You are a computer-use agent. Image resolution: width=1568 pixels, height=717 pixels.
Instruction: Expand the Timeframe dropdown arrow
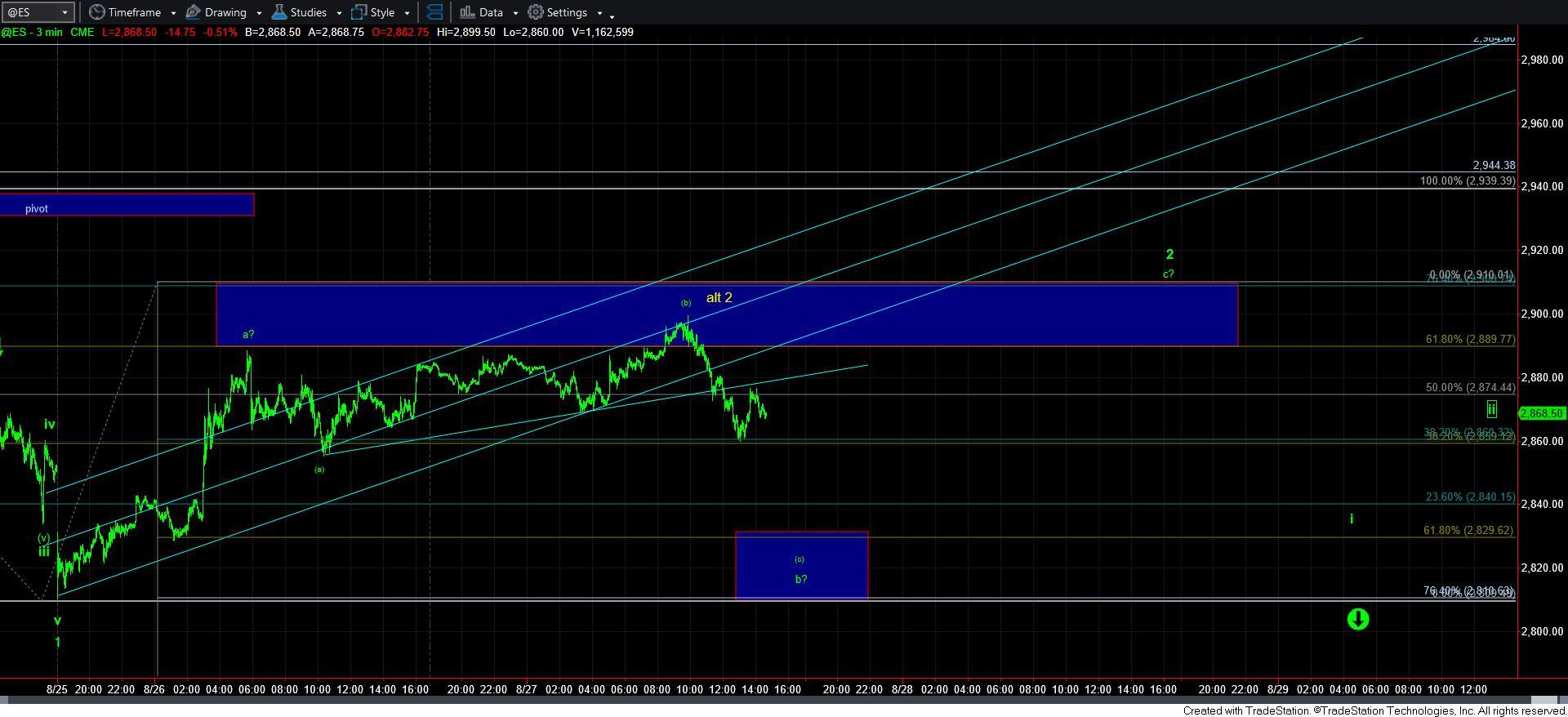point(173,13)
